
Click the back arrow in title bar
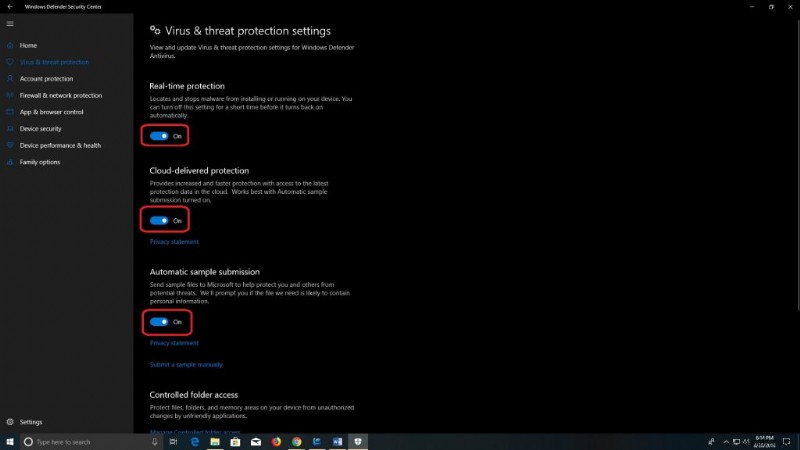click(x=10, y=7)
